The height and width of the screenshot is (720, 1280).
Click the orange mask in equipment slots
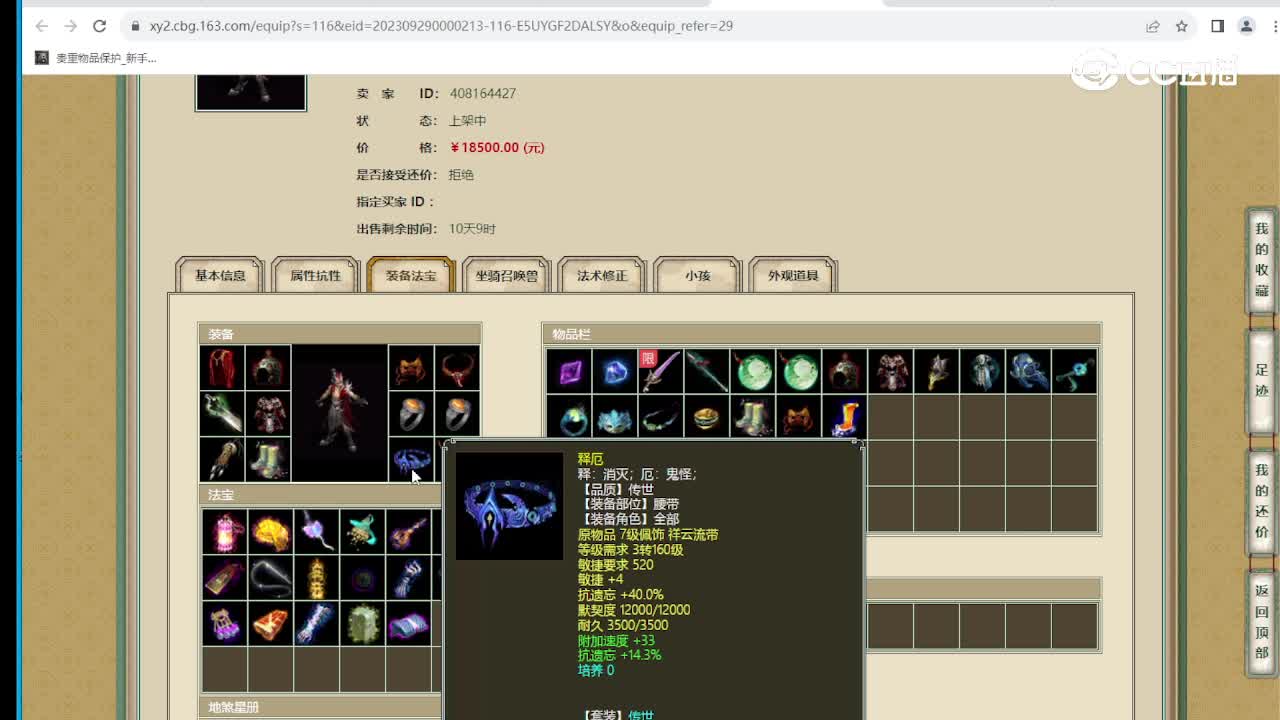click(x=411, y=368)
